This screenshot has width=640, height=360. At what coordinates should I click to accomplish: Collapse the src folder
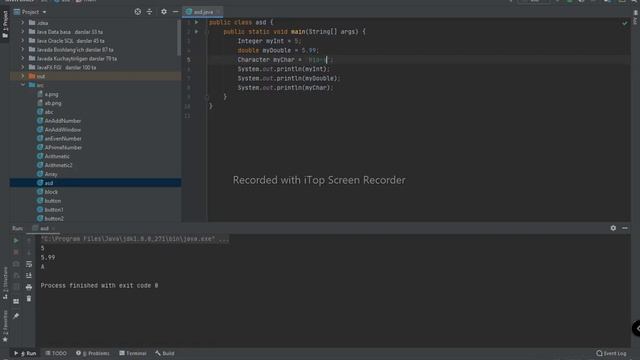click(x=23, y=85)
